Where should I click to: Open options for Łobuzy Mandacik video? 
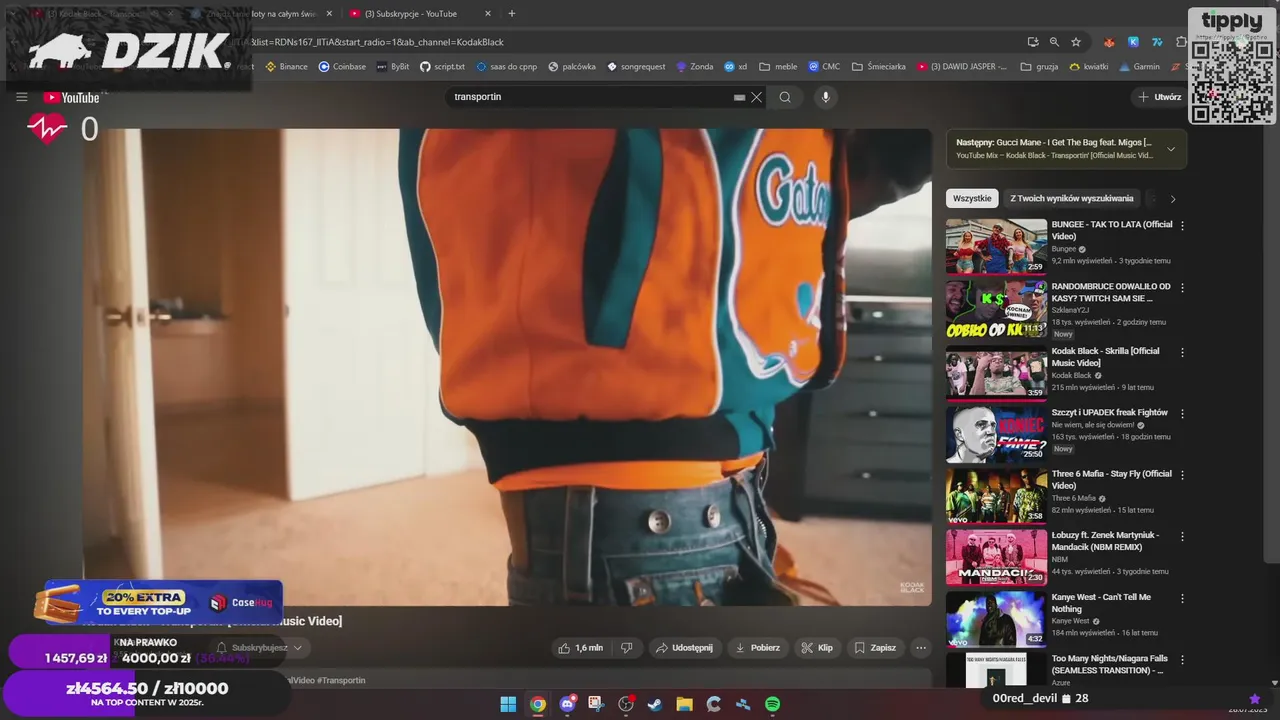point(1182,537)
